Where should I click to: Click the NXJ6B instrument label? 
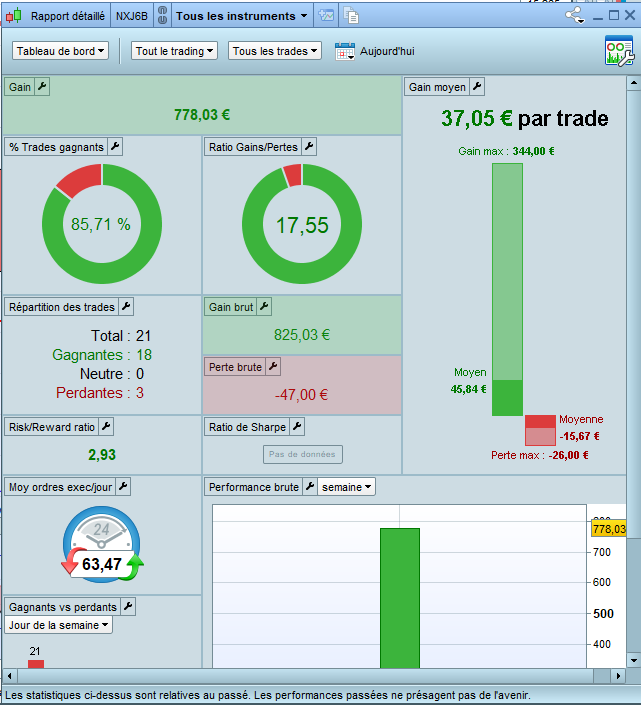click(x=132, y=16)
